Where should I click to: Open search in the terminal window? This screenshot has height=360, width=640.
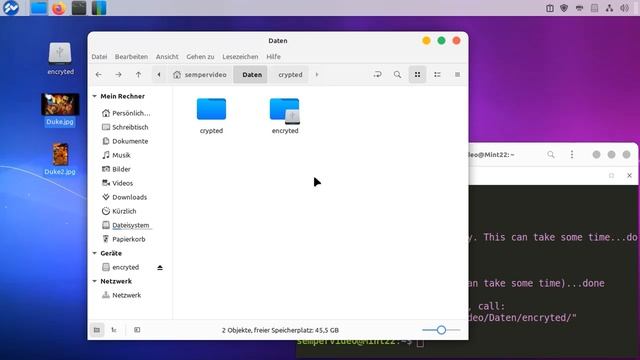coord(551,155)
